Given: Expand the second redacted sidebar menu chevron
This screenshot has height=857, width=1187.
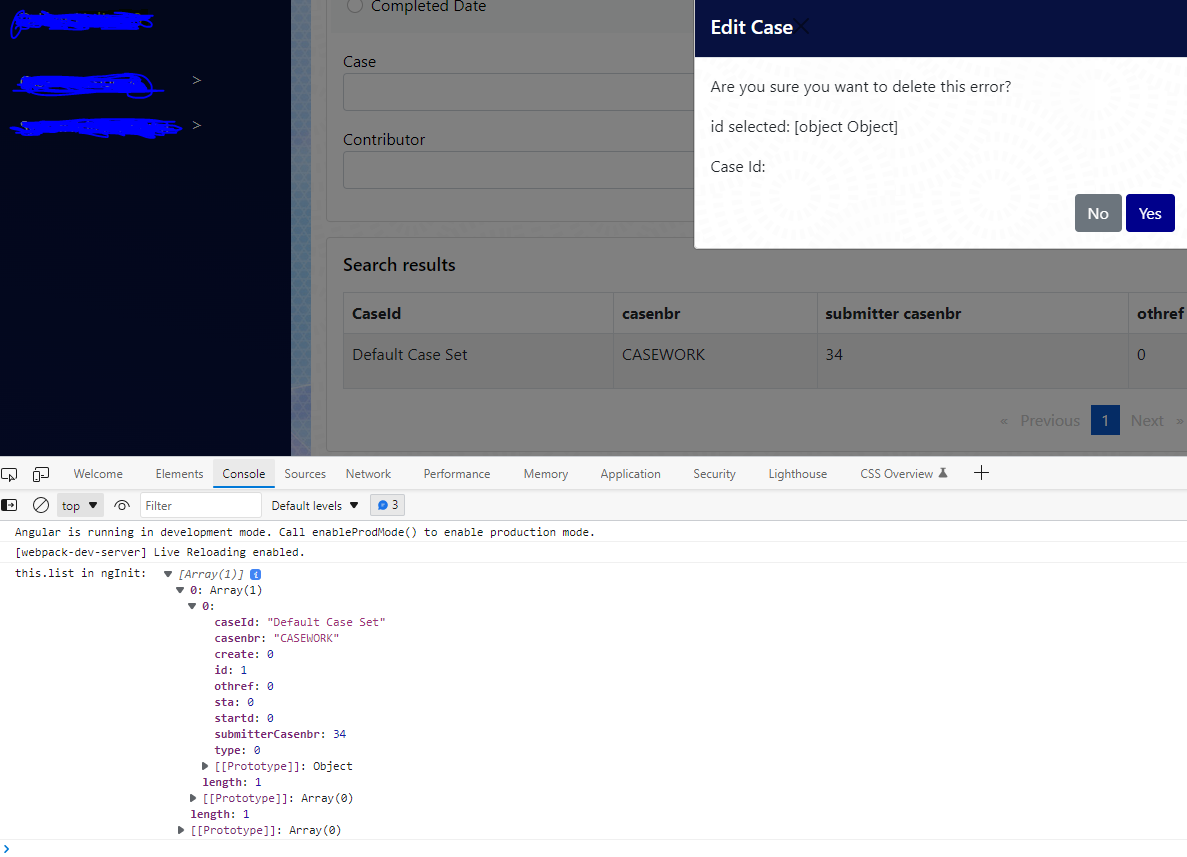Looking at the screenshot, I should pos(197,126).
